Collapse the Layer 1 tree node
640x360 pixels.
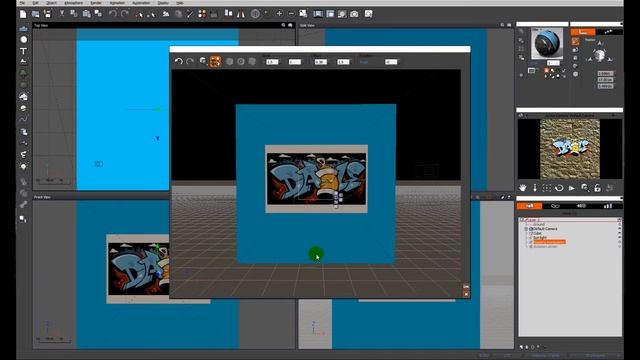522,220
